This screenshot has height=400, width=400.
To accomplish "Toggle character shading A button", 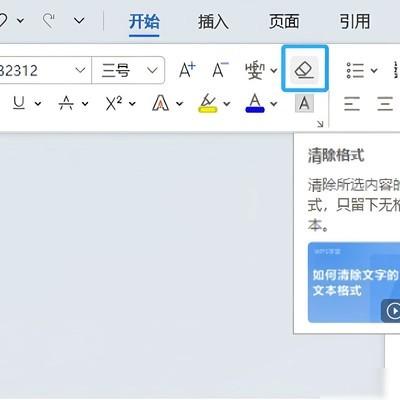I will click(x=304, y=103).
